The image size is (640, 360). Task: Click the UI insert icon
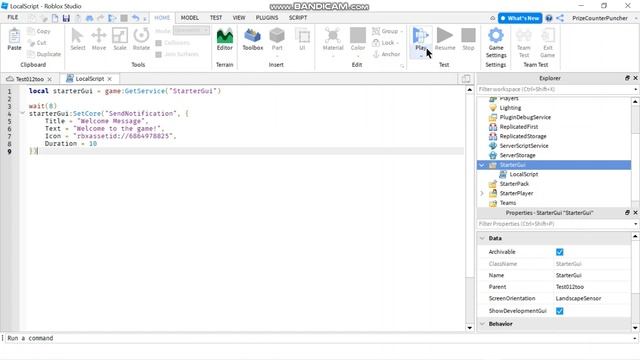point(302,39)
